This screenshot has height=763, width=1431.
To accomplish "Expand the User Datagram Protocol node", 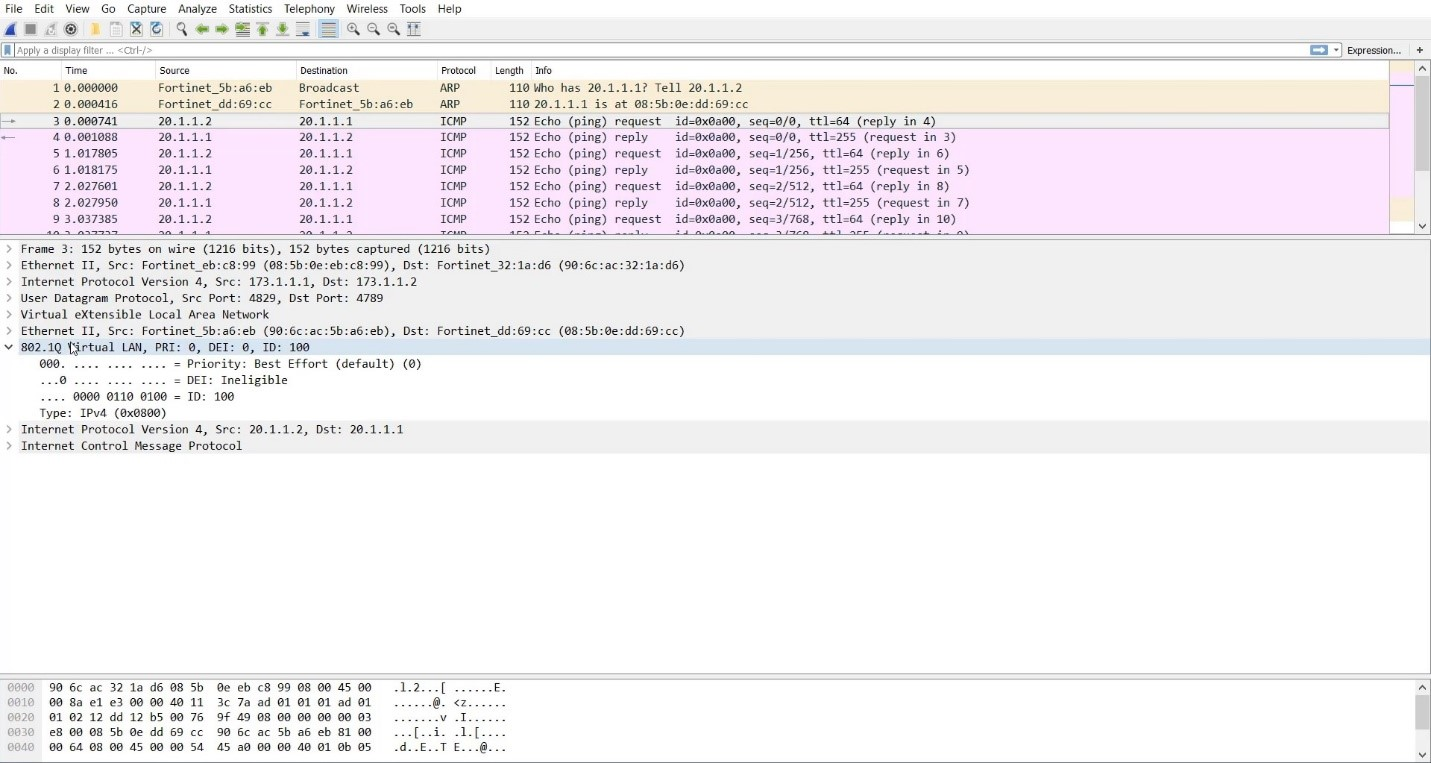I will pos(9,298).
